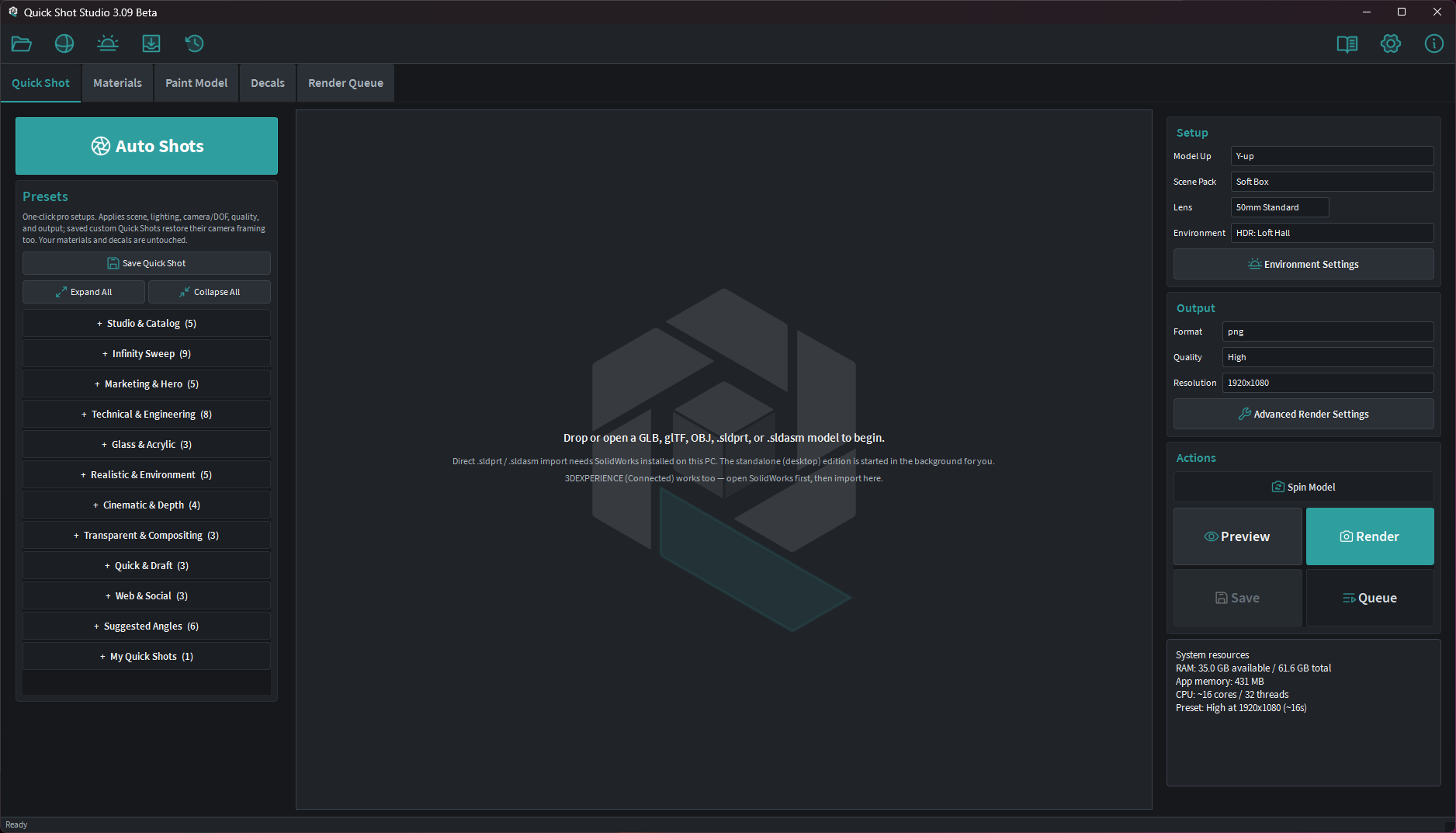
Task: Start rendering with the Render button
Action: coord(1370,536)
